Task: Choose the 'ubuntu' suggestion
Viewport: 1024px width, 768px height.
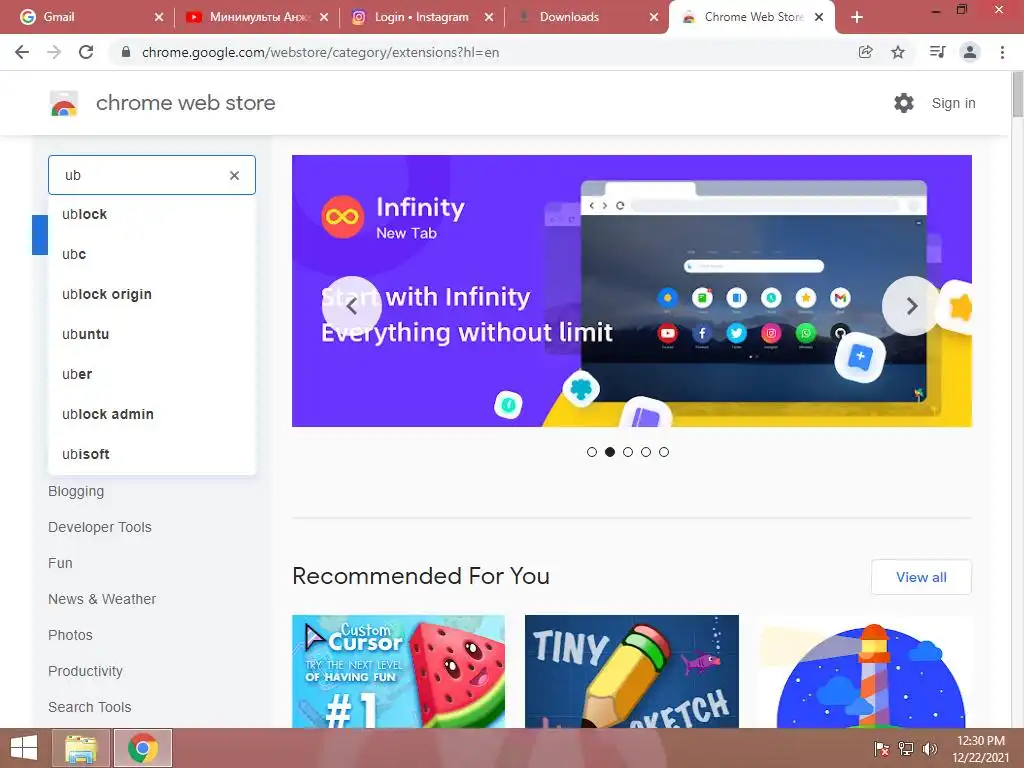Action: [152, 334]
